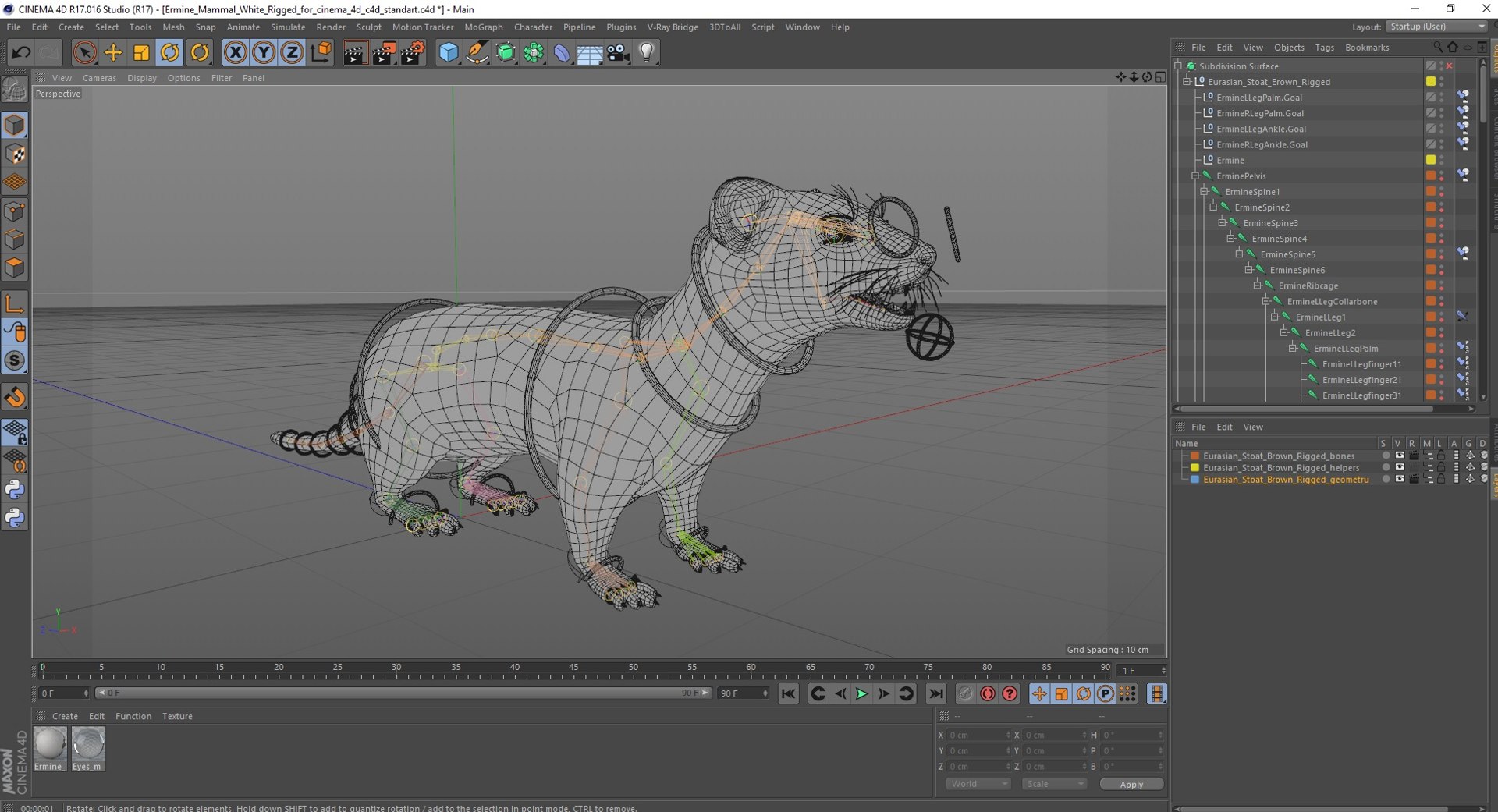Open material manager Create menu
Screen dimensions: 1498x812
click(65, 716)
